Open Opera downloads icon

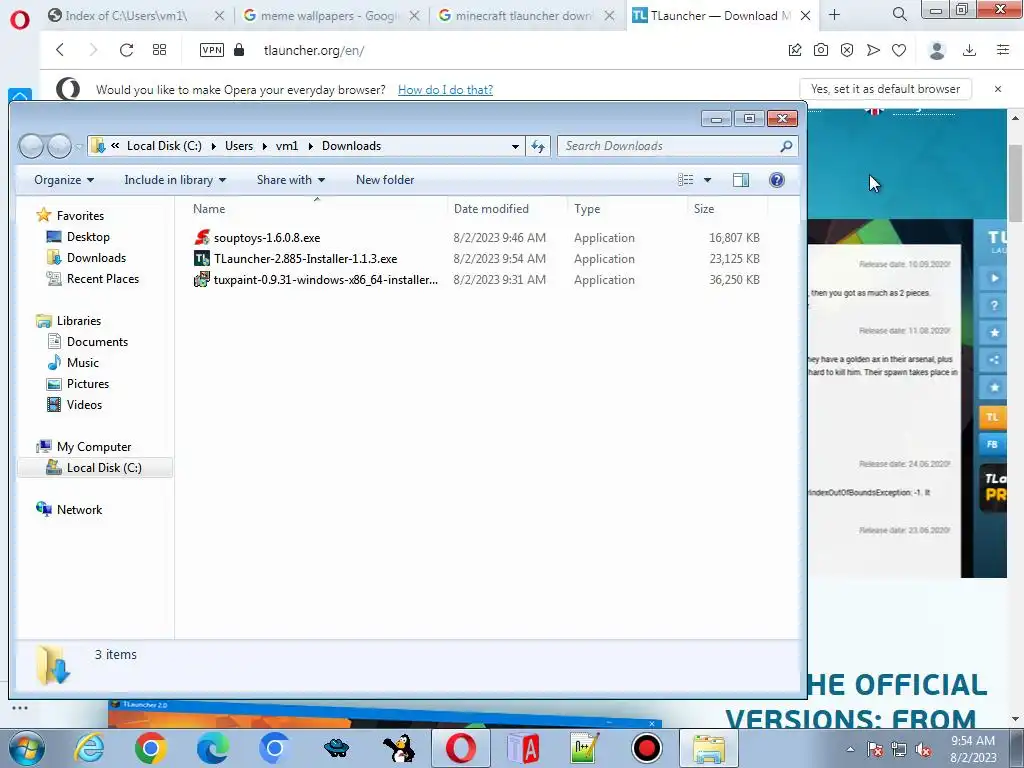pyautogui.click(x=970, y=50)
